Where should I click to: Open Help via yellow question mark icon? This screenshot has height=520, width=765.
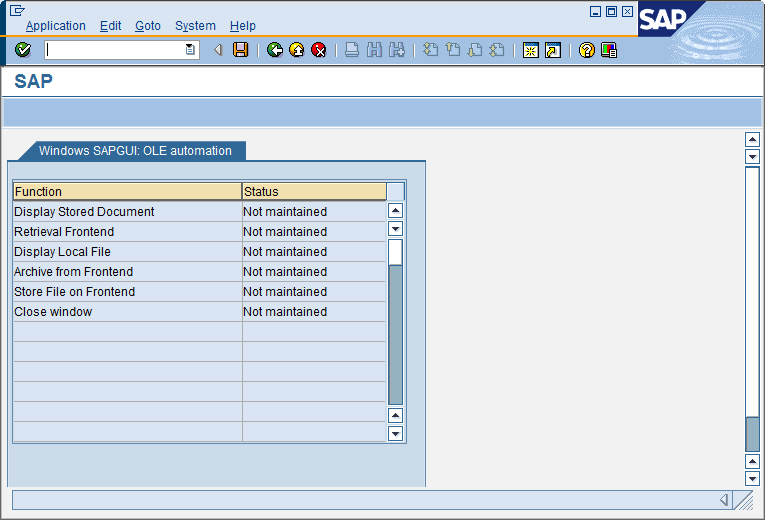point(587,50)
